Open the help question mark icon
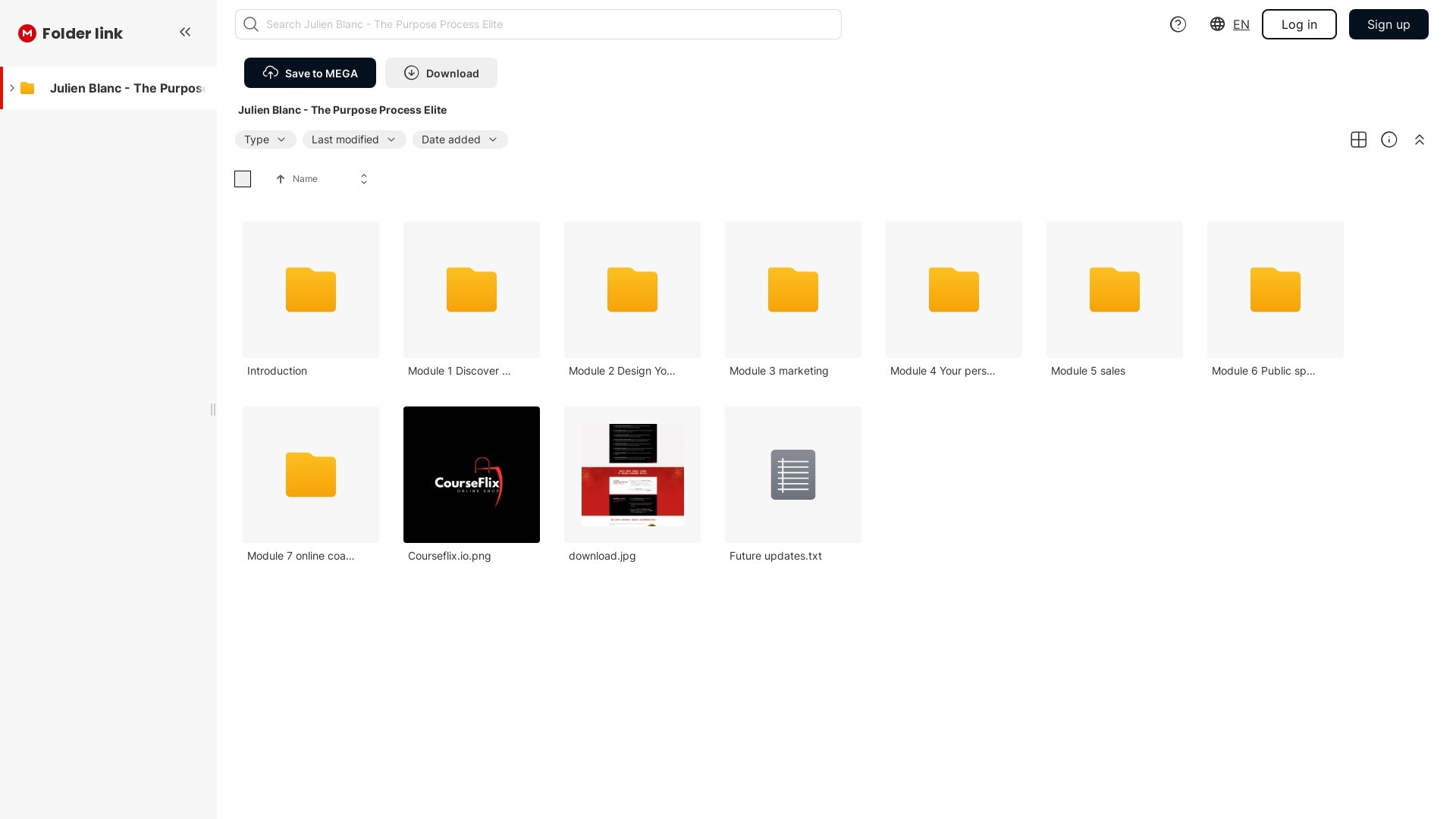Viewport: 1456px width, 819px height. click(x=1178, y=24)
